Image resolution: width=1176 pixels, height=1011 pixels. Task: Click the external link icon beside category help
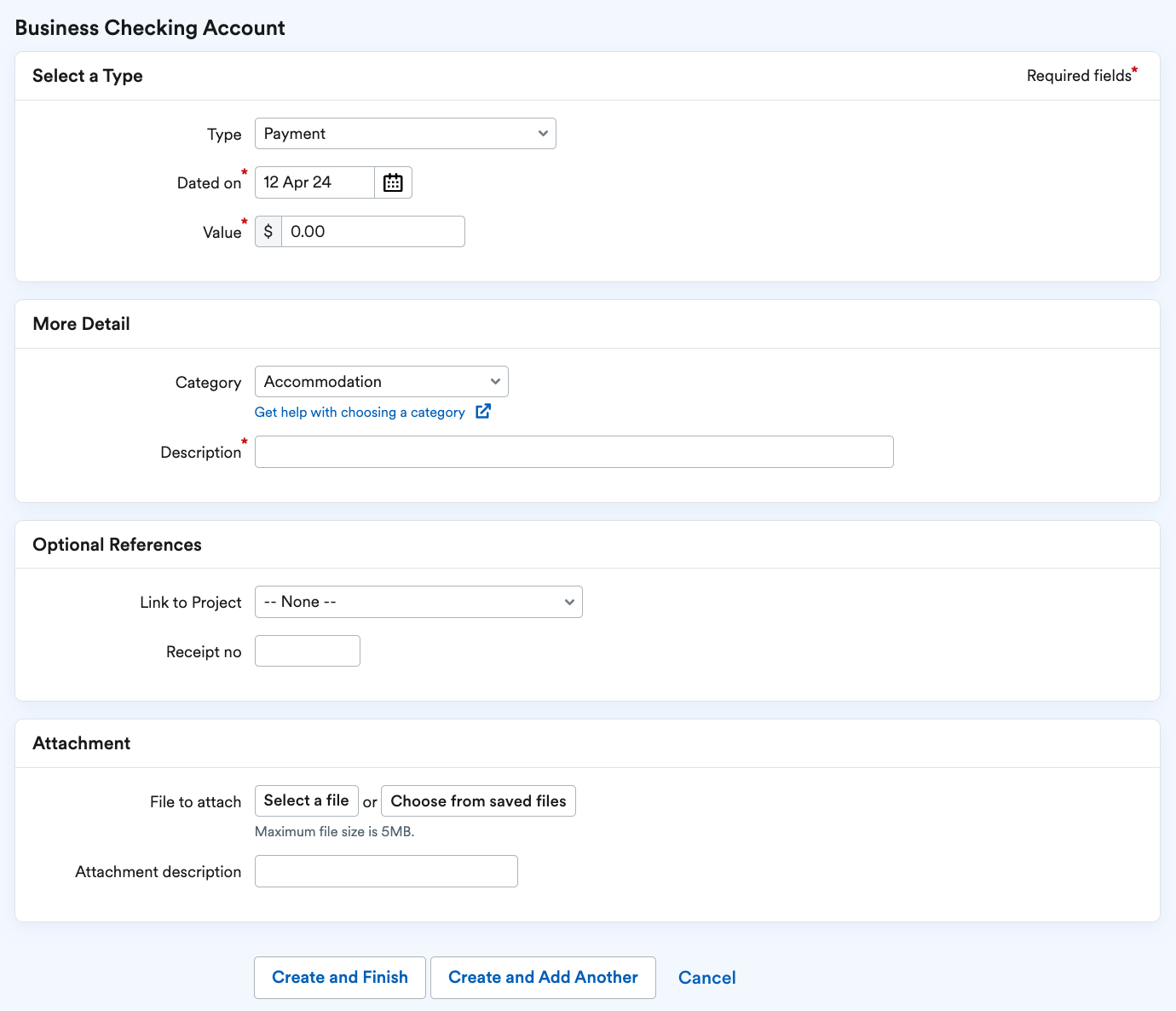pos(483,412)
